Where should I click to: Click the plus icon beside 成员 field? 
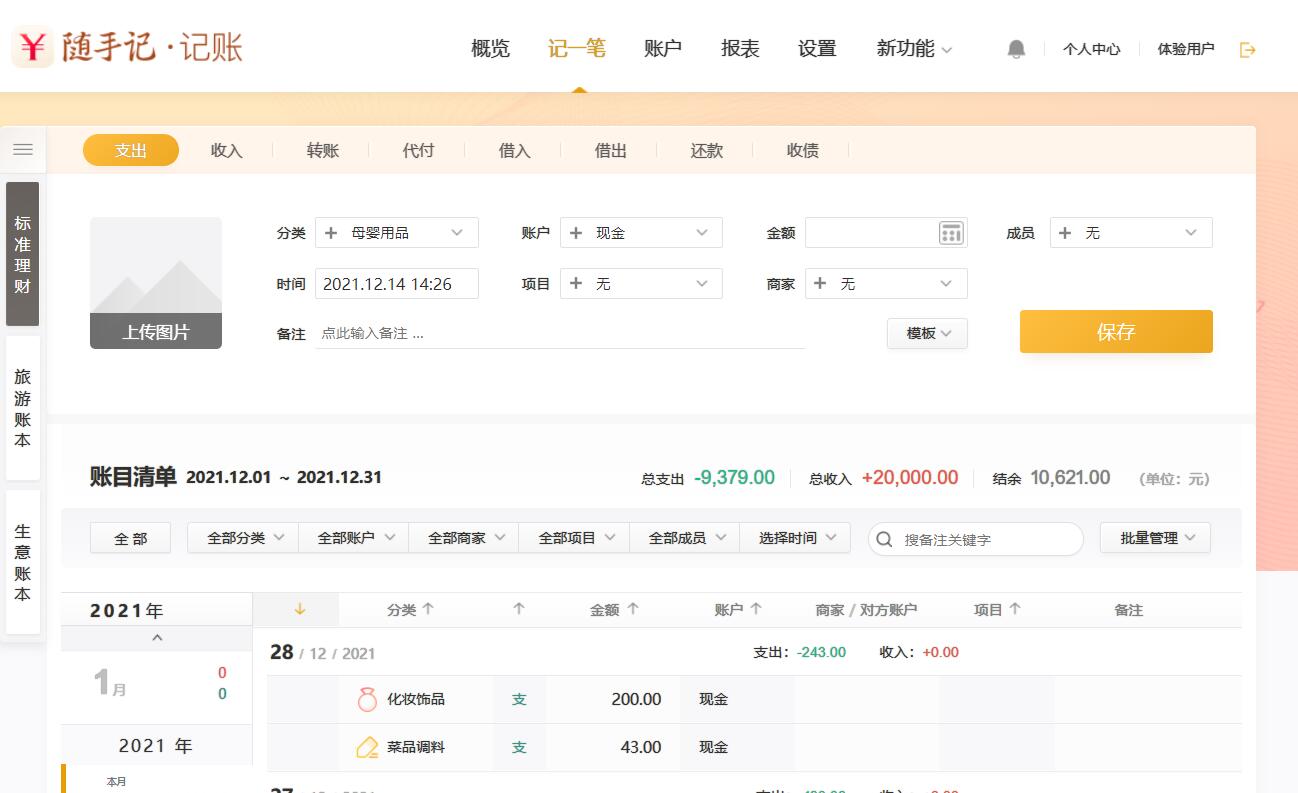(1065, 233)
